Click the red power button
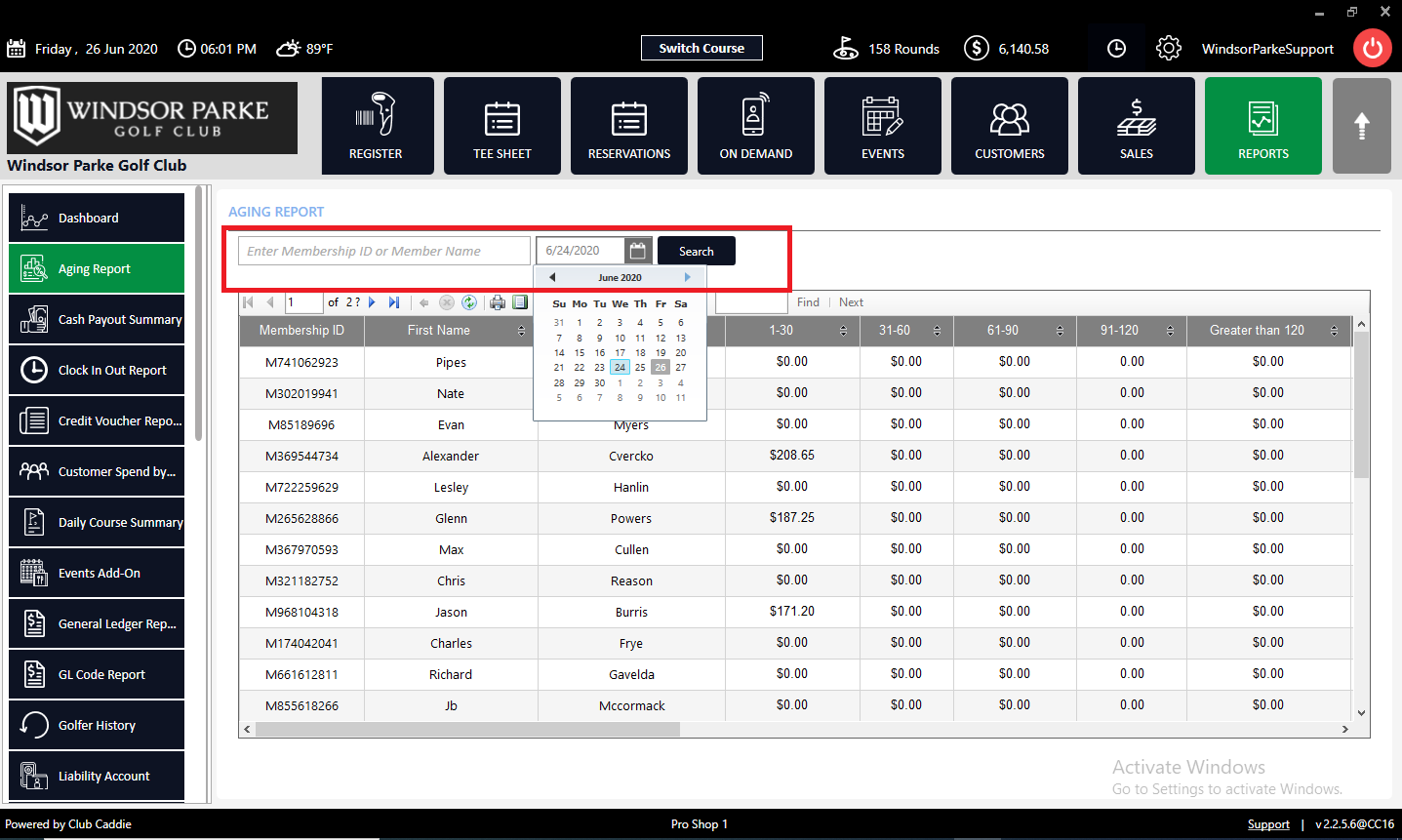 [x=1373, y=48]
